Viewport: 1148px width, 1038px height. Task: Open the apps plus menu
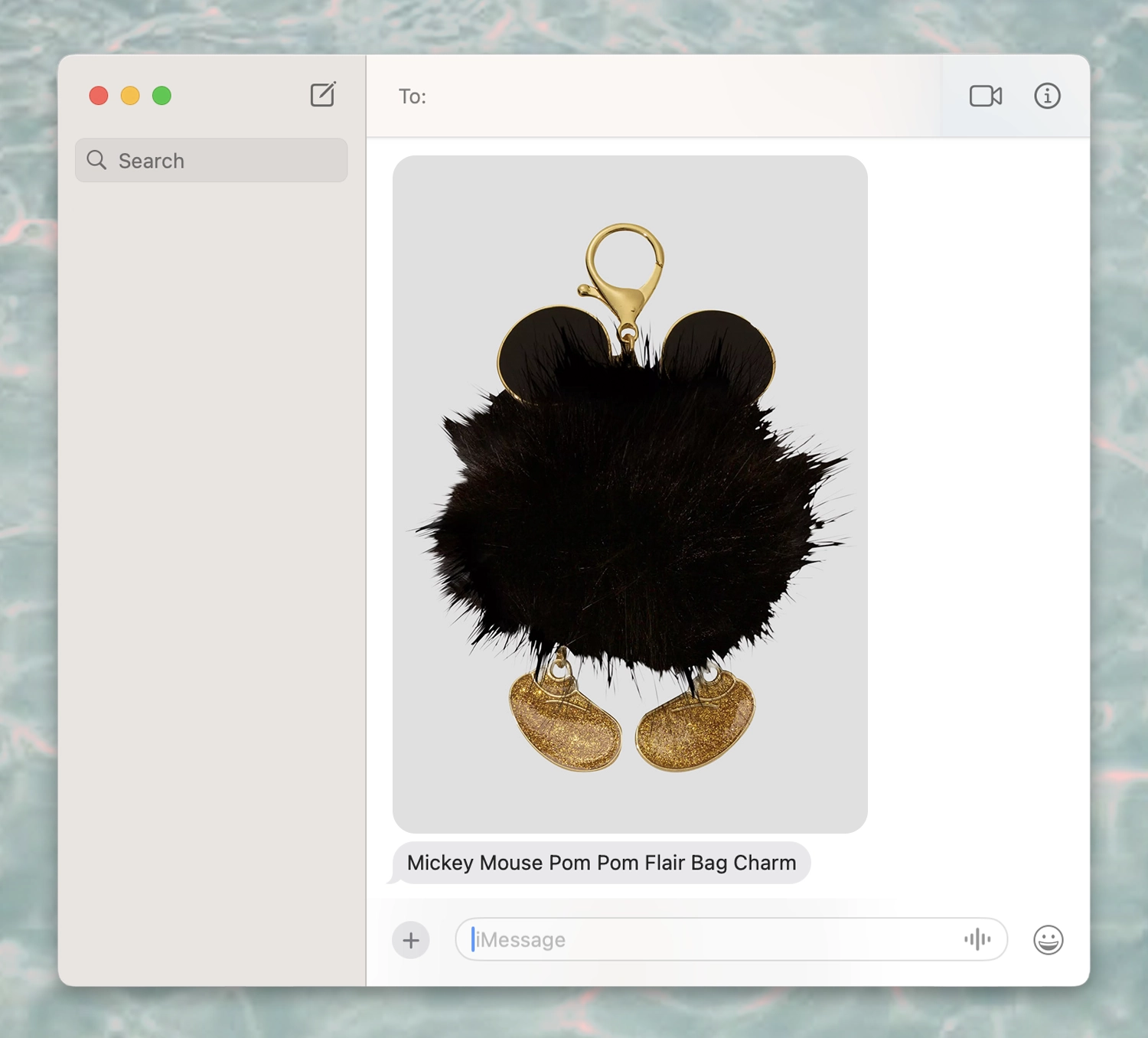(411, 939)
